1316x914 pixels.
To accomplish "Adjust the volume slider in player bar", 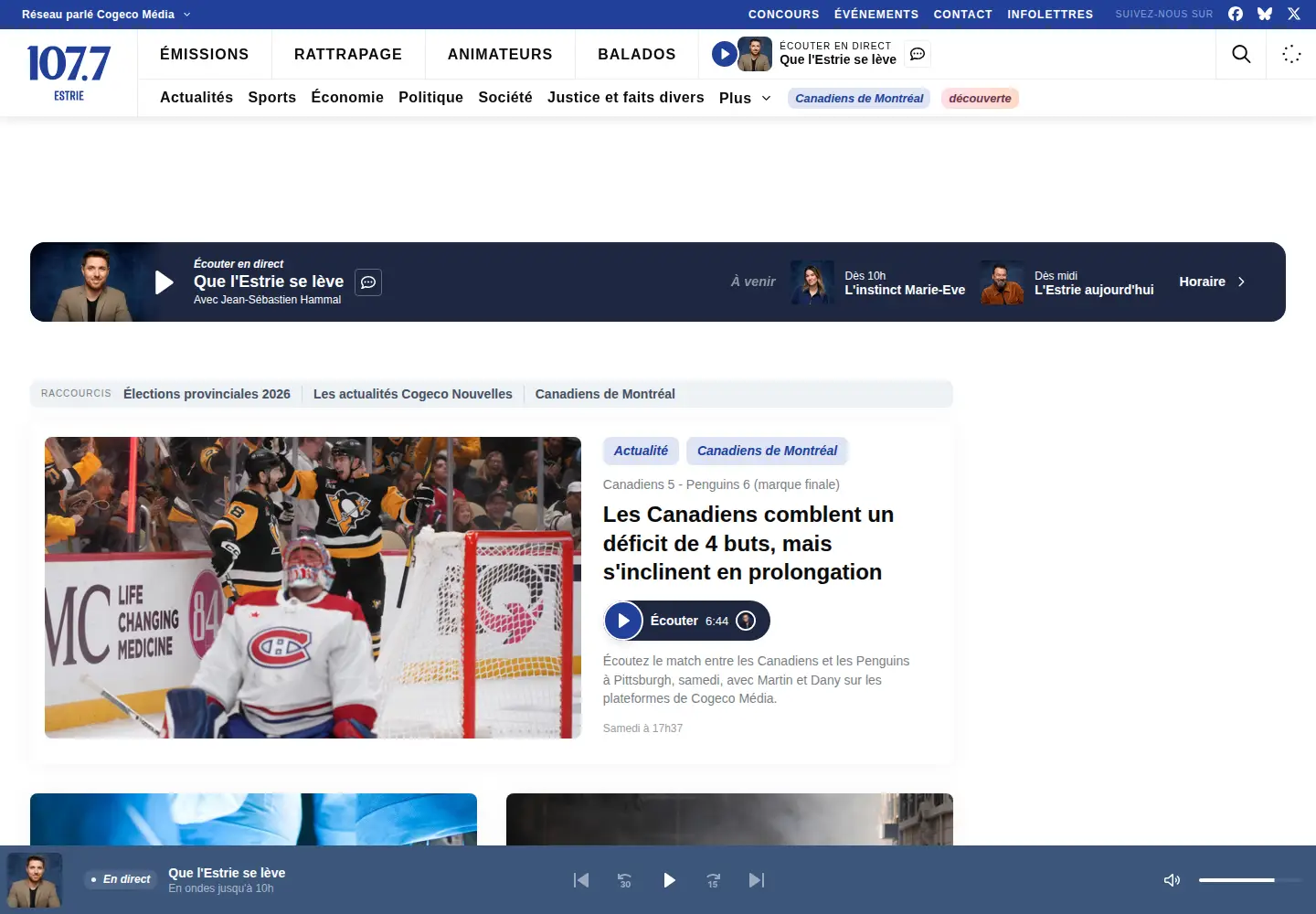I will (x=1249, y=880).
